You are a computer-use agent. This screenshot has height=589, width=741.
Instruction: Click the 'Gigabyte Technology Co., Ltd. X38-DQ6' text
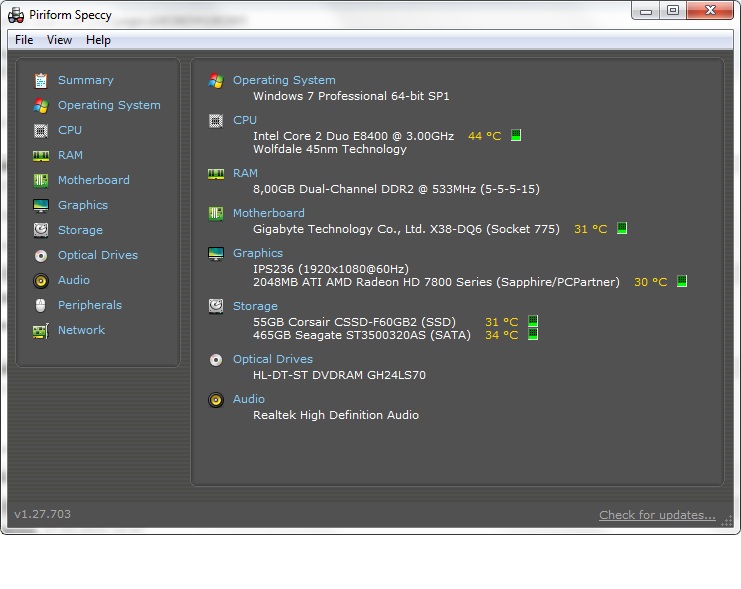[x=406, y=229]
